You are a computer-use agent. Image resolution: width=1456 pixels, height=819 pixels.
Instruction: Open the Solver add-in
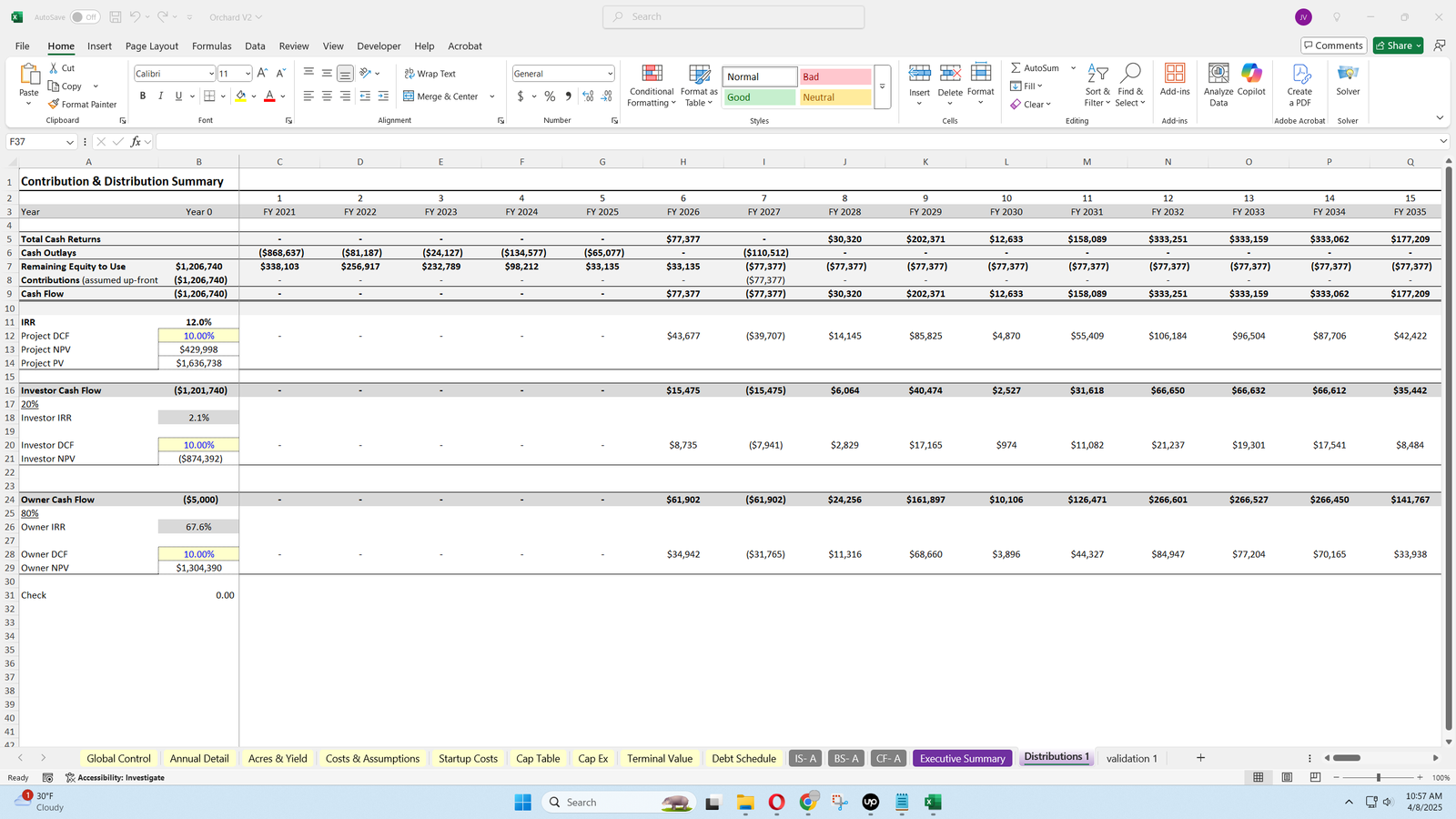pyautogui.click(x=1348, y=80)
